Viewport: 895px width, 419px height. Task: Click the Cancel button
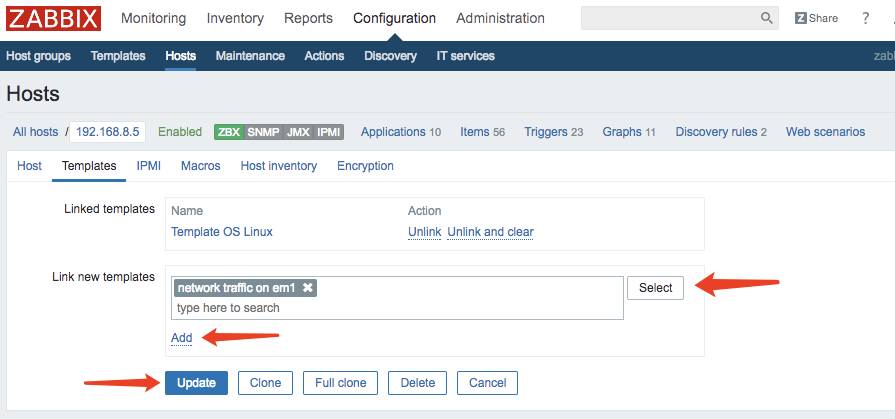[487, 383]
